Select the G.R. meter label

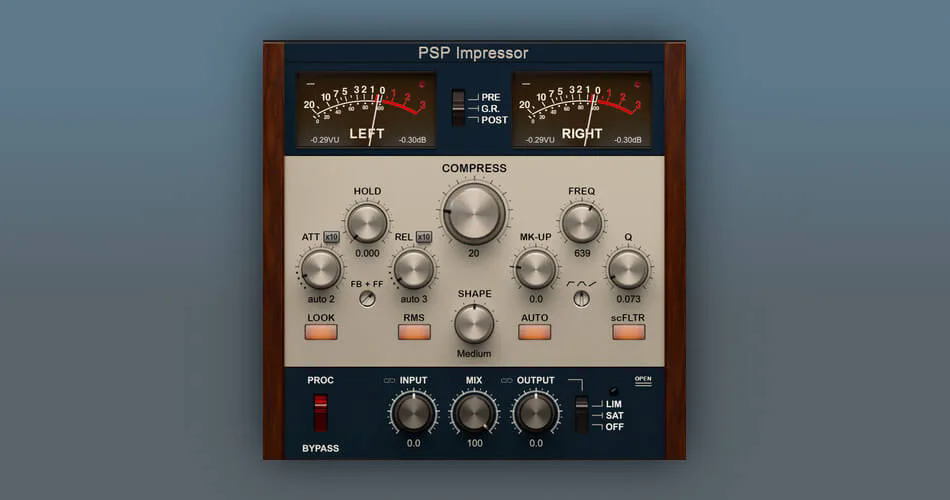[490, 108]
